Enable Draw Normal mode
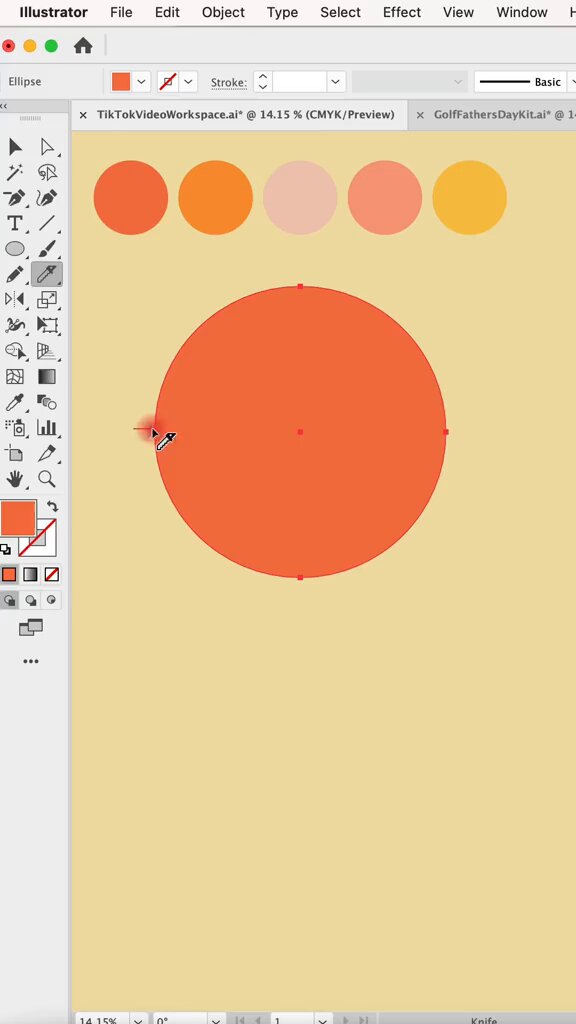The image size is (576, 1024). click(9, 600)
